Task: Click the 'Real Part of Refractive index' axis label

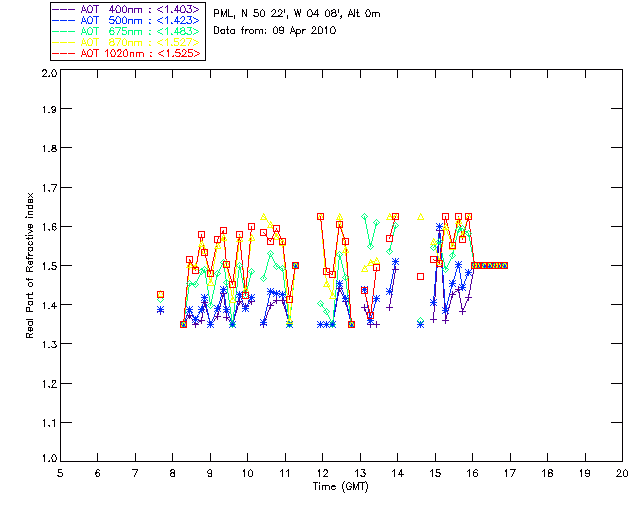Action: tap(30, 266)
